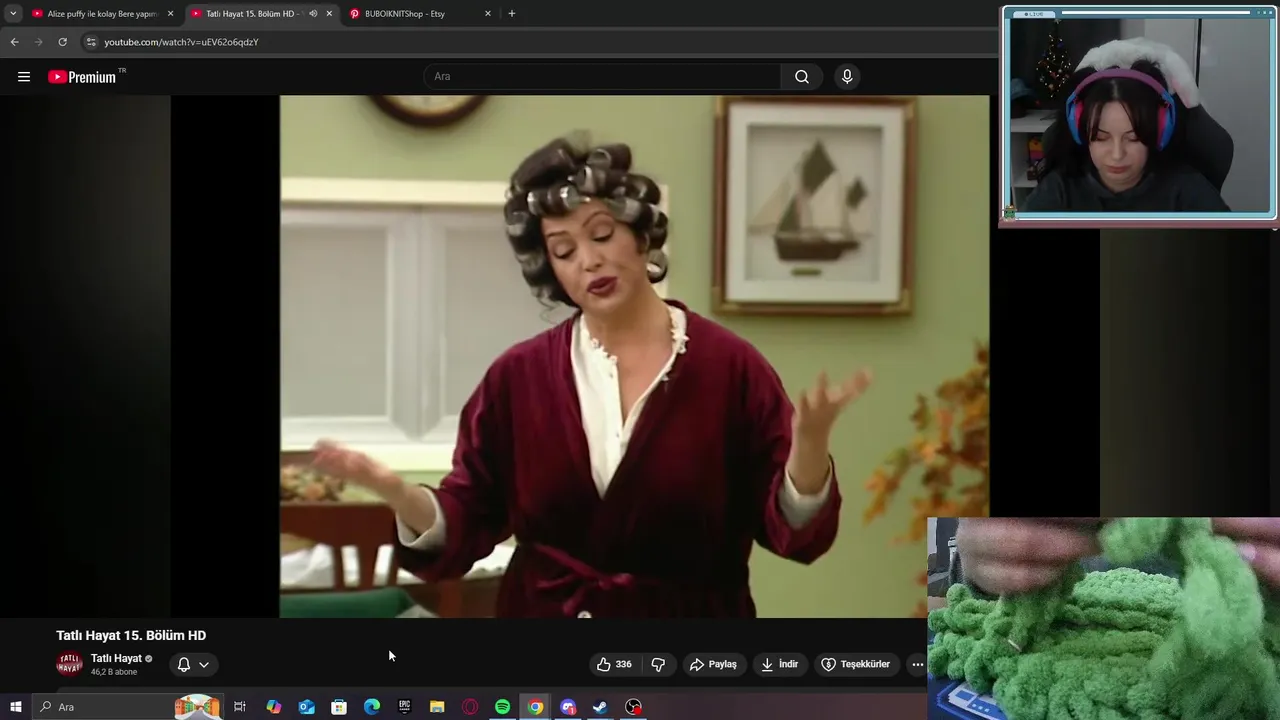Click the 46,2 B abone subscriber count
The image size is (1280, 720).
pyautogui.click(x=114, y=672)
